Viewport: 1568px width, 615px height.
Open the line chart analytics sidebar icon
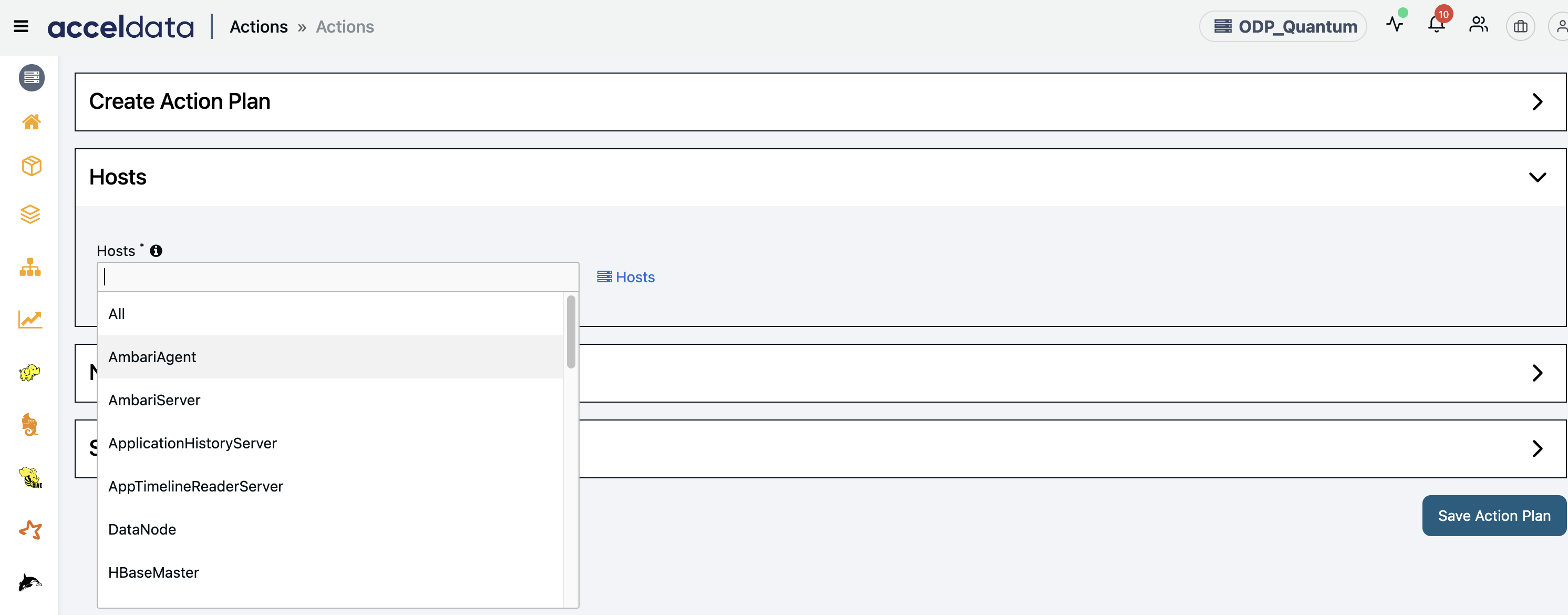[x=30, y=320]
